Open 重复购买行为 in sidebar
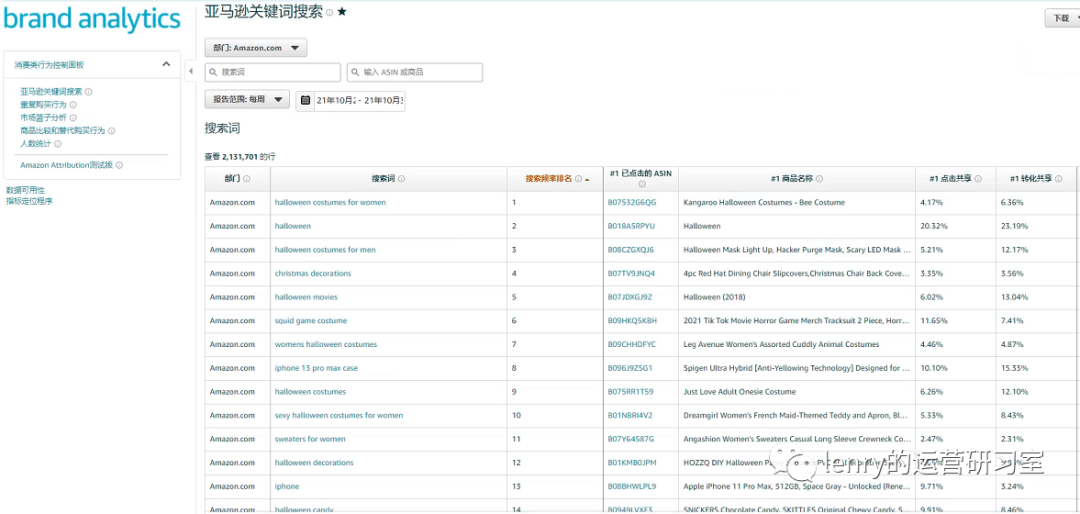The width and height of the screenshot is (1080, 514). point(43,105)
